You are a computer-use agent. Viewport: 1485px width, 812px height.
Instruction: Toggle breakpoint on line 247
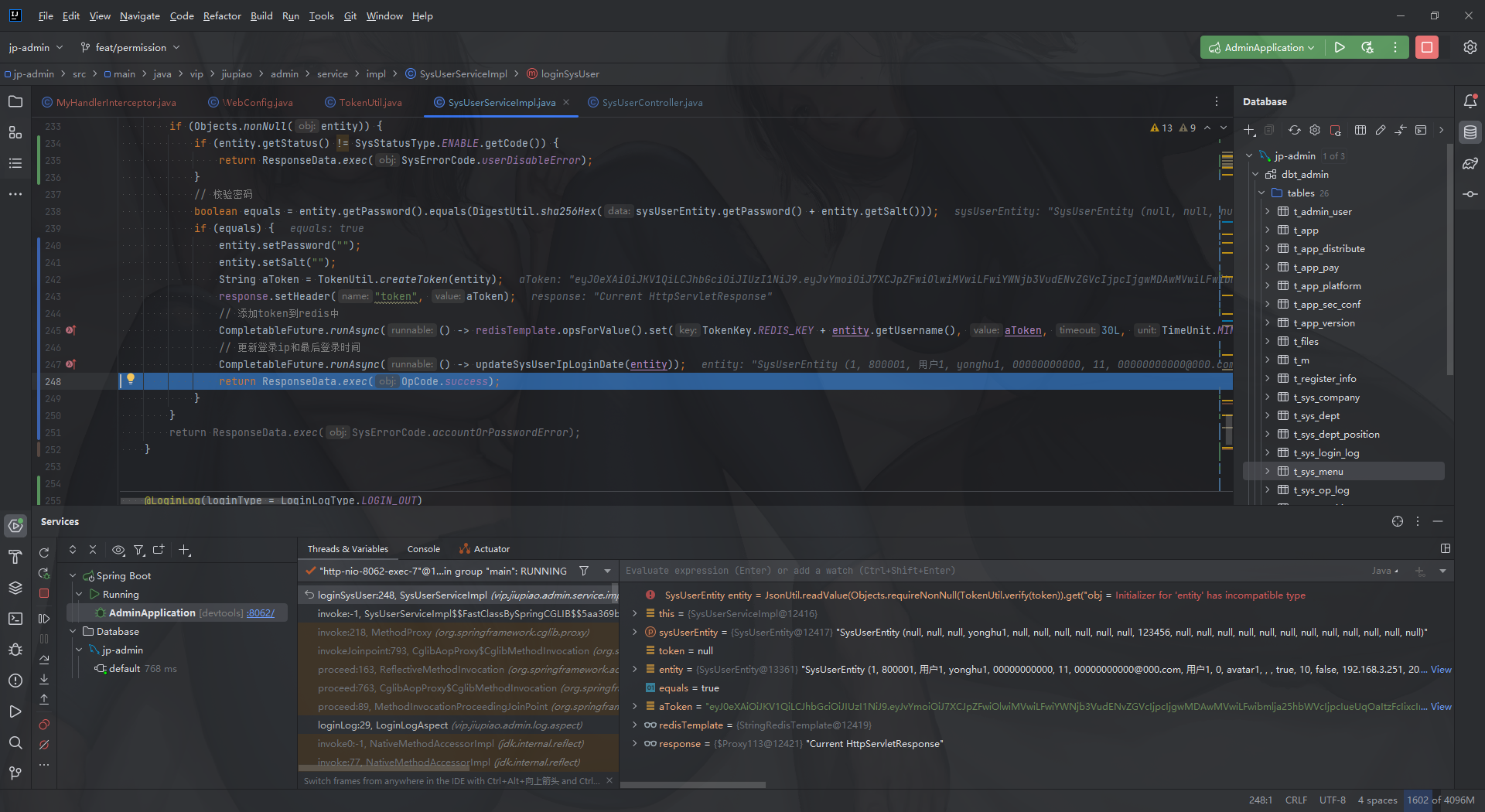click(70, 364)
